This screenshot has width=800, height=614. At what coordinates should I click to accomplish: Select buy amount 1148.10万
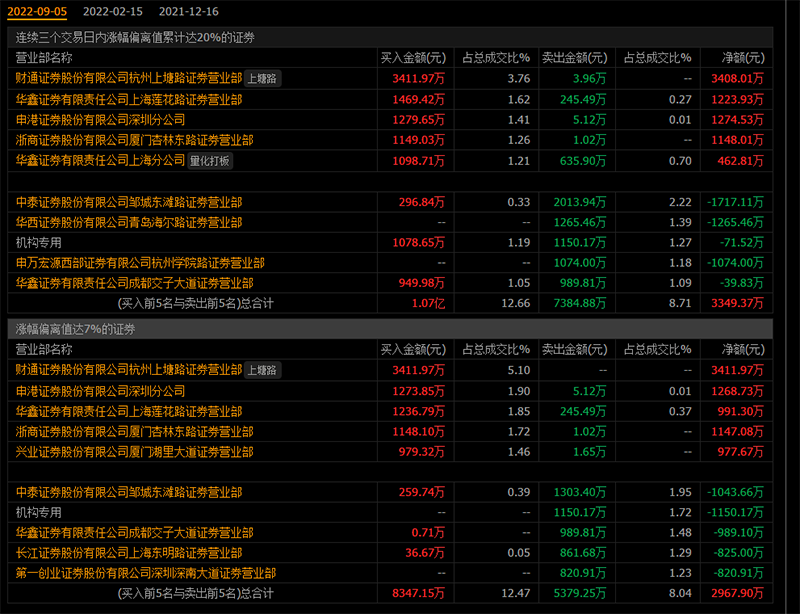click(x=418, y=432)
